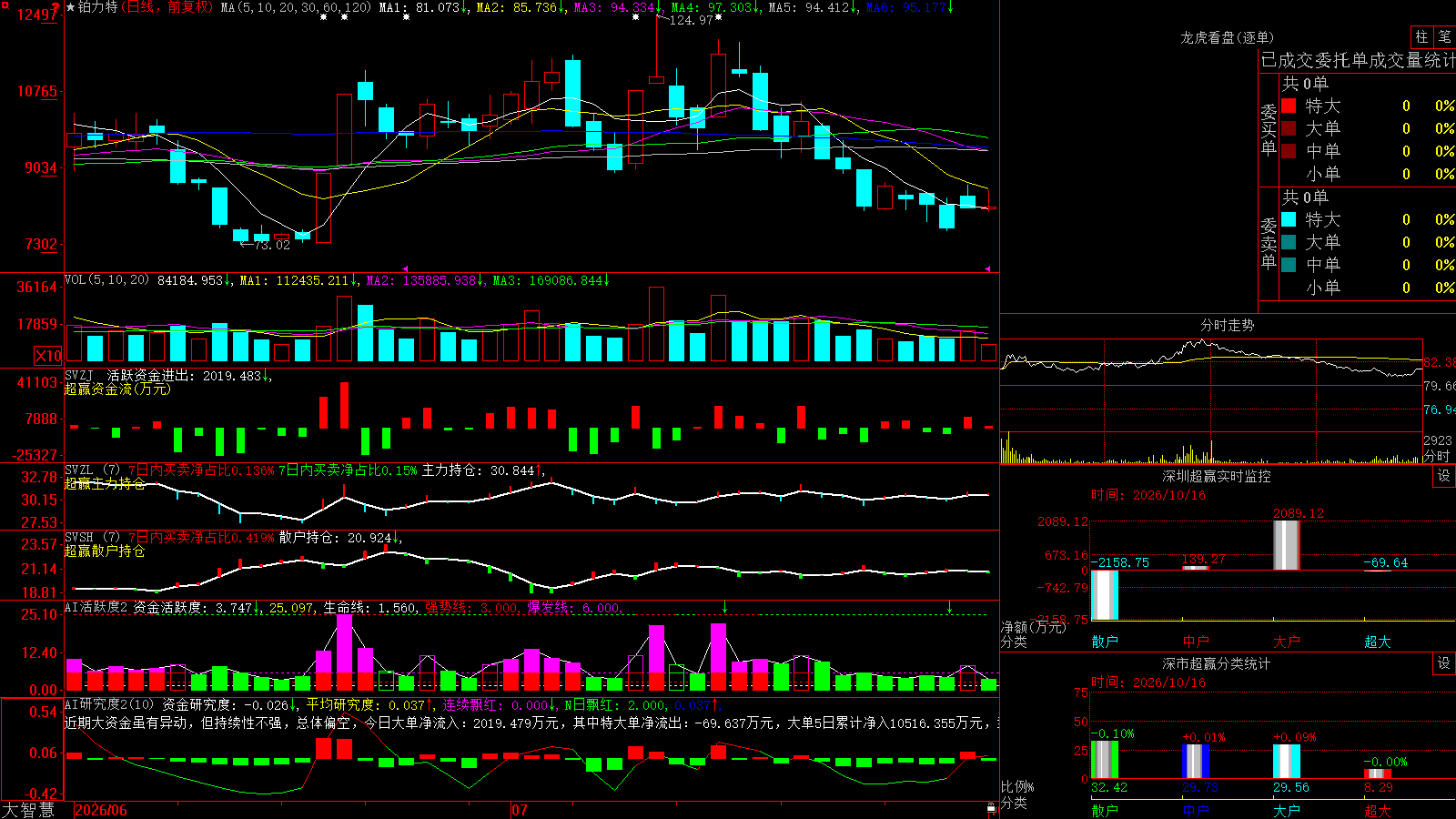Viewport: 1456px width, 819px height.
Task: Click the 大智慧 logo label
Action: [x=28, y=809]
